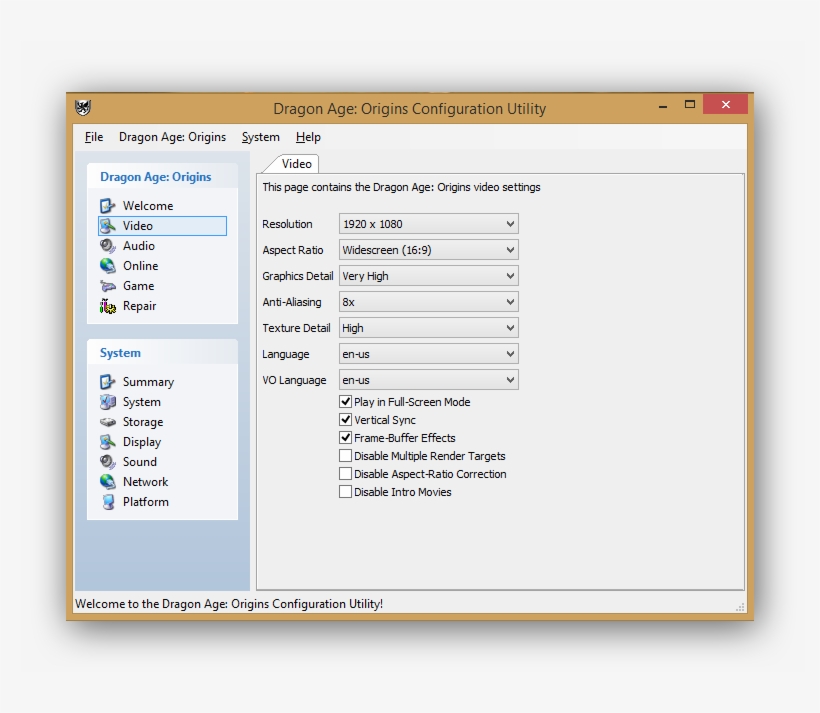
Task: Toggle the Vertical Sync checkbox
Action: point(346,420)
